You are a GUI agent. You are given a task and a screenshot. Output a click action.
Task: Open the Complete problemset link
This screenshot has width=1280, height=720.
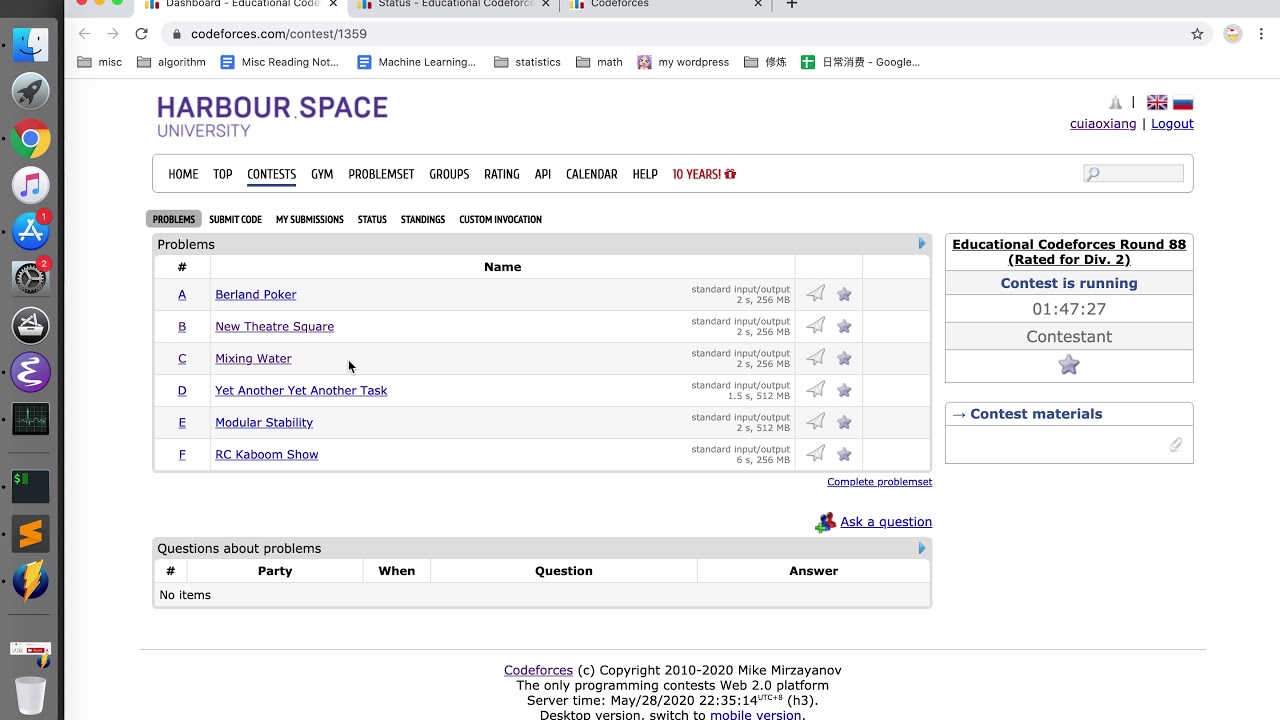[880, 482]
